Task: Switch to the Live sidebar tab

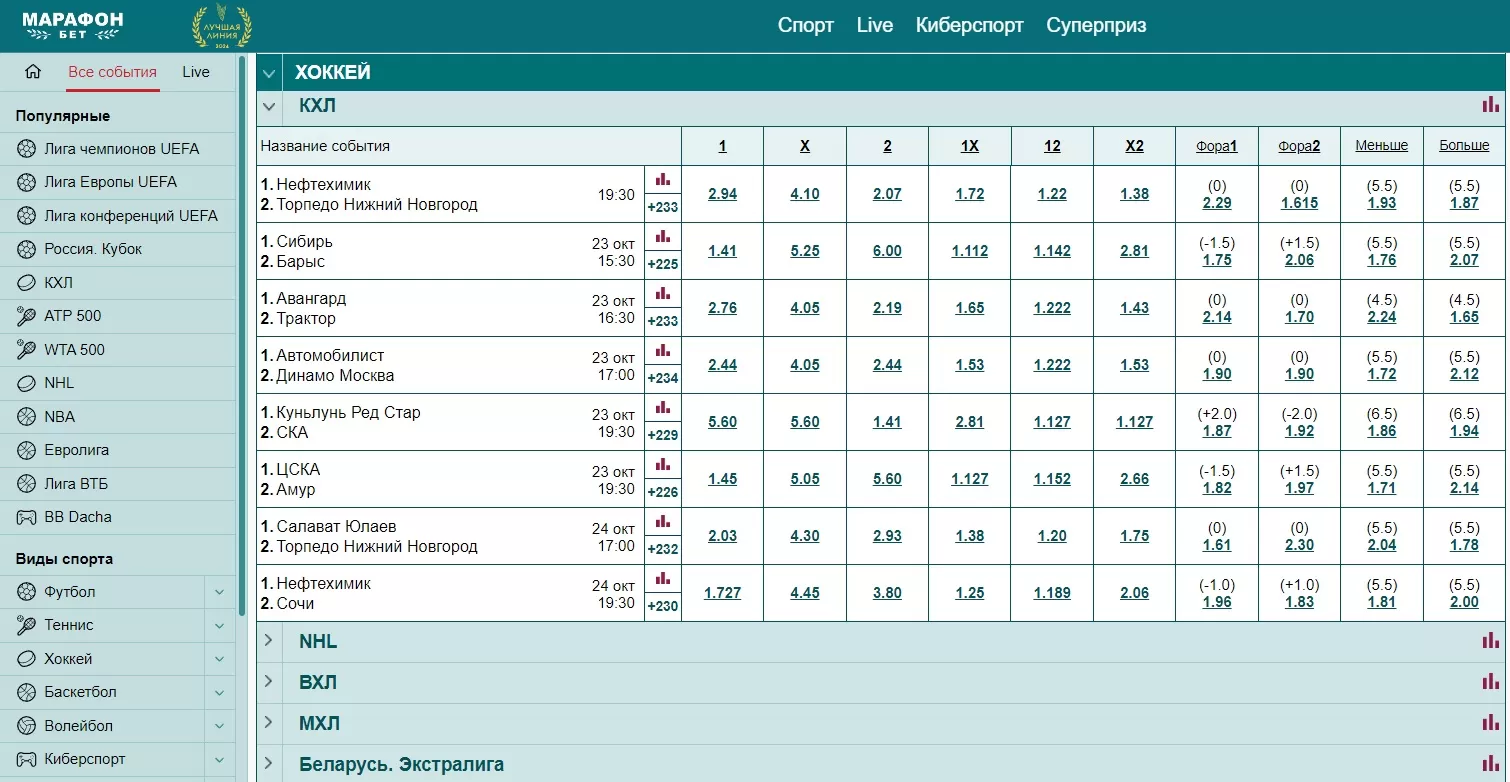Action: pos(196,72)
